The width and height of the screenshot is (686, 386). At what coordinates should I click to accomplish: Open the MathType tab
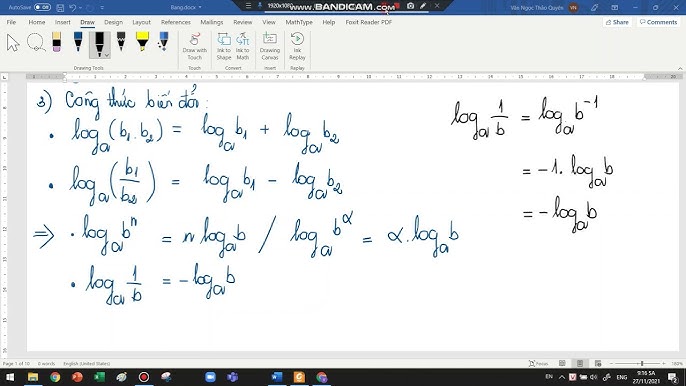[x=299, y=22]
